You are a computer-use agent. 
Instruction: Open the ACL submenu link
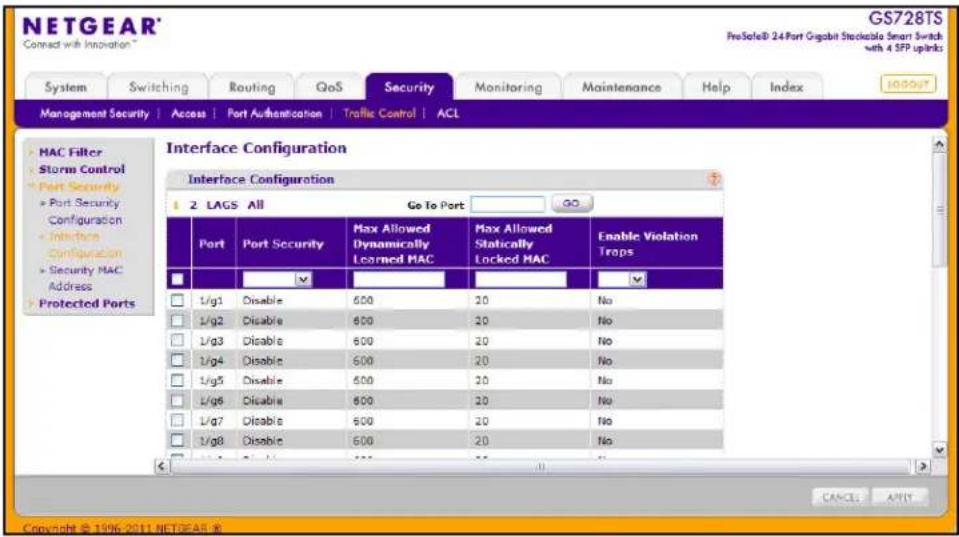pyautogui.click(x=448, y=113)
